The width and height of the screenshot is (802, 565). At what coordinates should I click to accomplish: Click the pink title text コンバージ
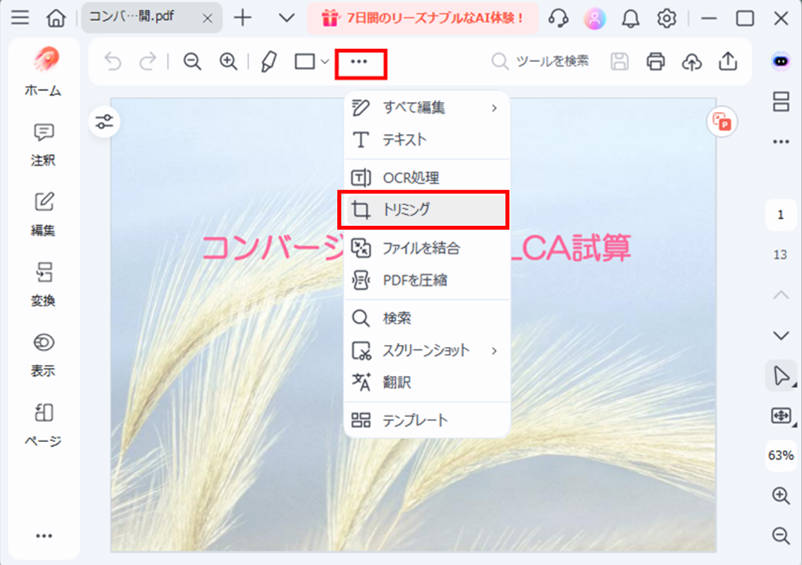[x=274, y=248]
